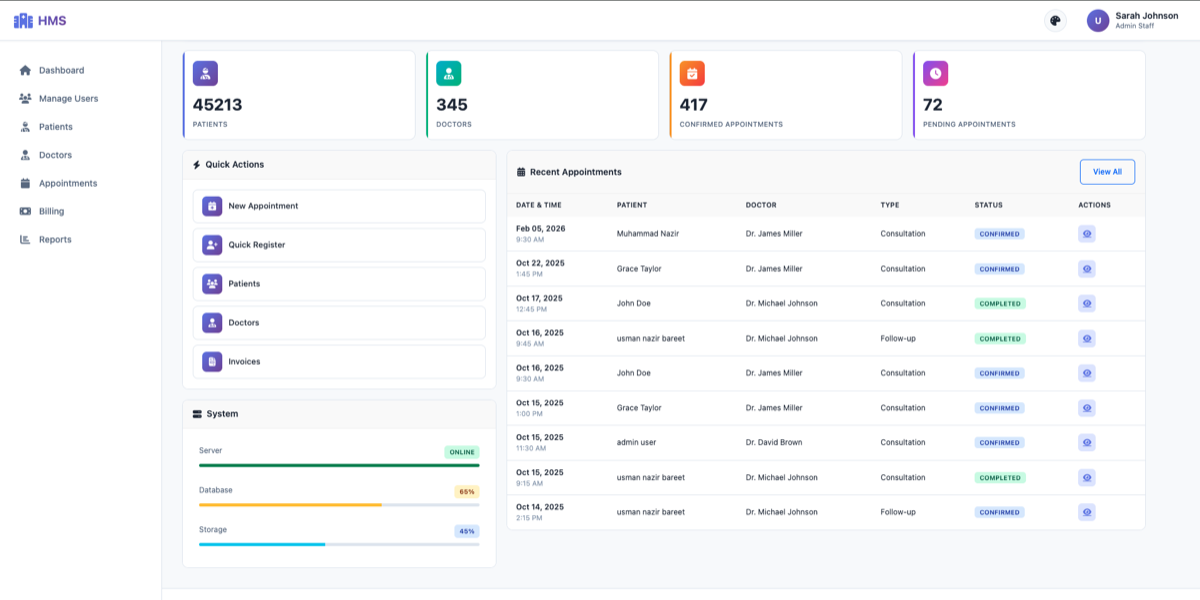View usman nazir bareet's Oct 14 follow-up
Image resolution: width=1200 pixels, height=600 pixels.
click(x=1087, y=511)
